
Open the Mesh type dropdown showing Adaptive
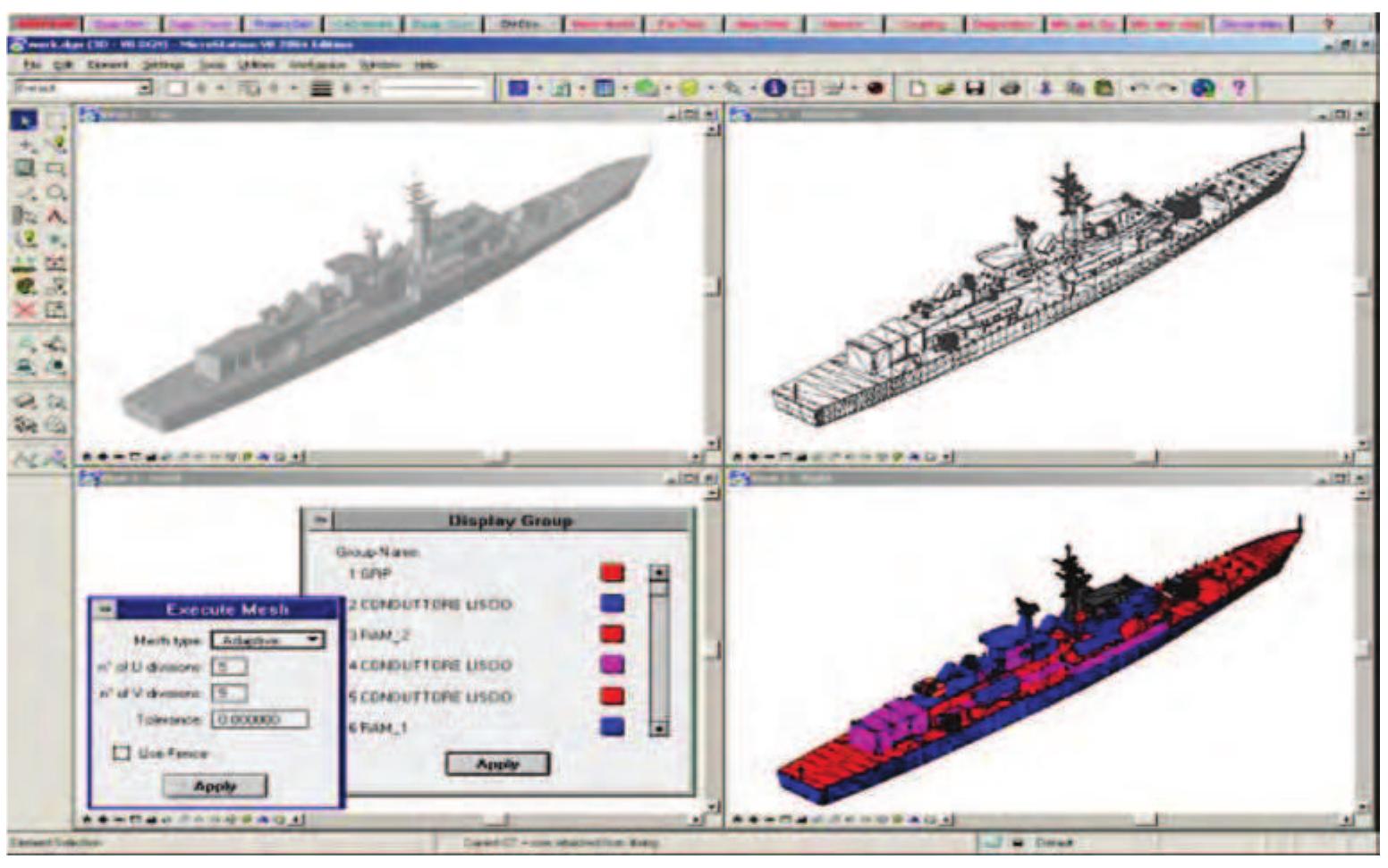coord(267,639)
